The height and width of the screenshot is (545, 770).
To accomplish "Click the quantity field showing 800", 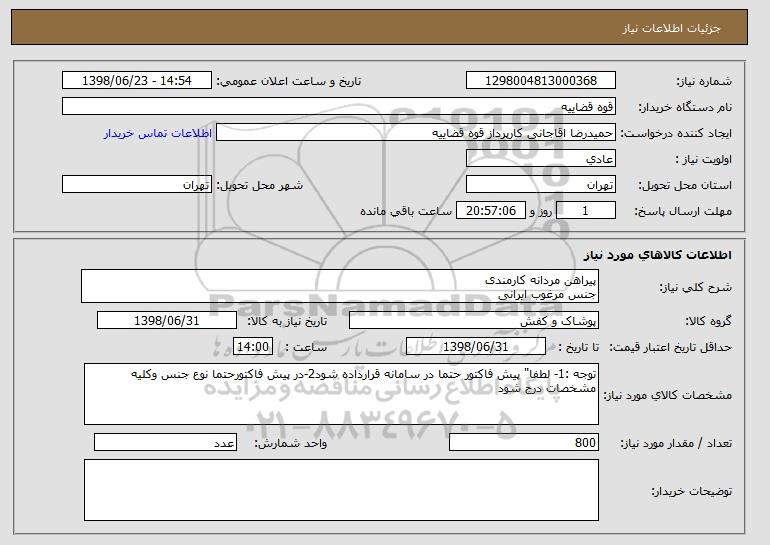I will point(524,442).
